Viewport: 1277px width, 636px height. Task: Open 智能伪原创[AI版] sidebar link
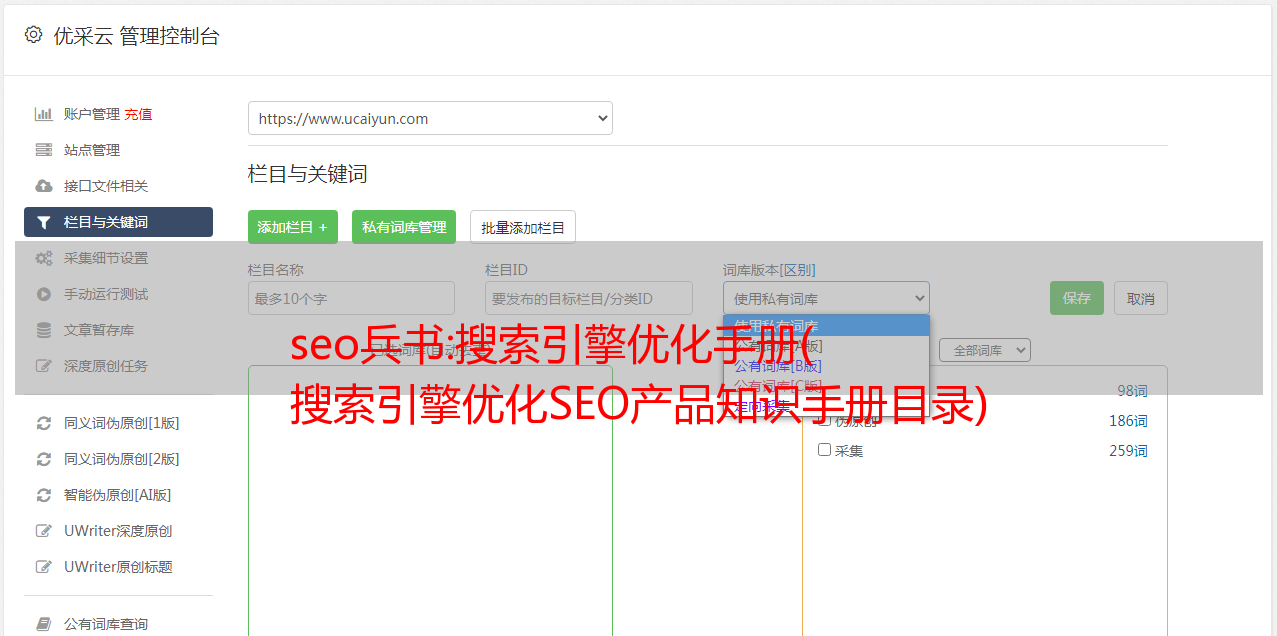[x=118, y=495]
